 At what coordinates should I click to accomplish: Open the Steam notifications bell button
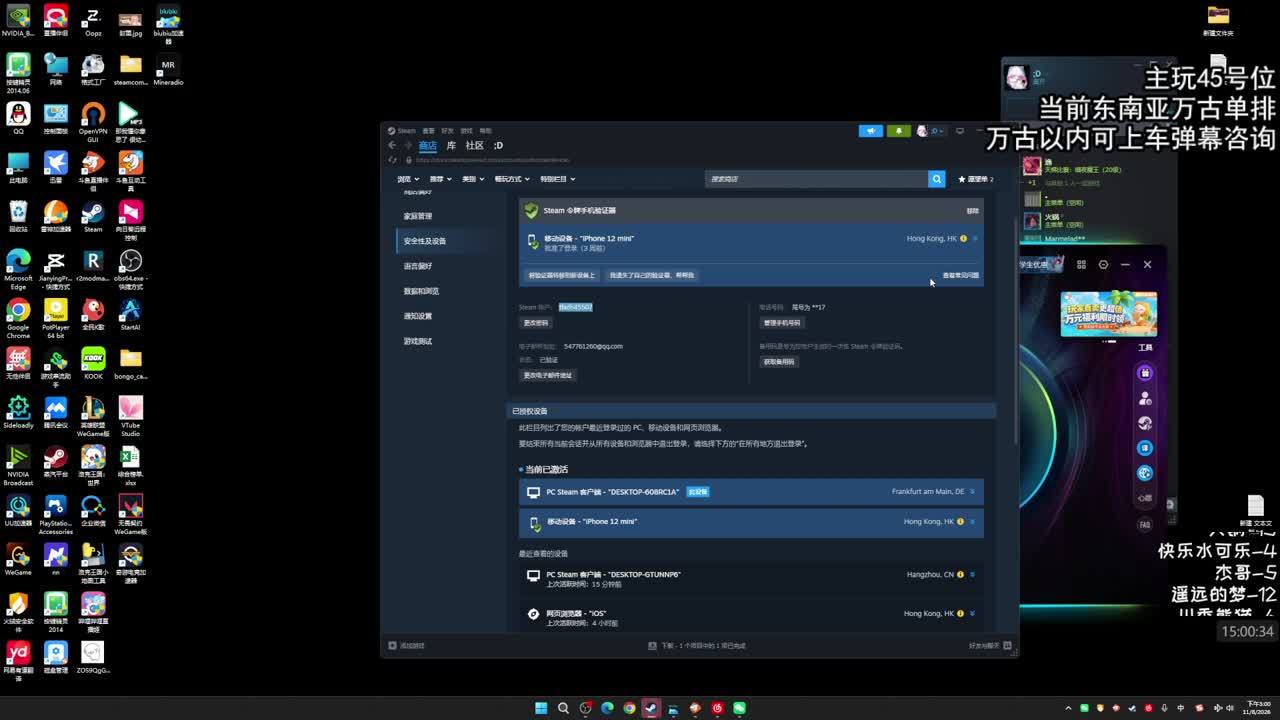[898, 131]
